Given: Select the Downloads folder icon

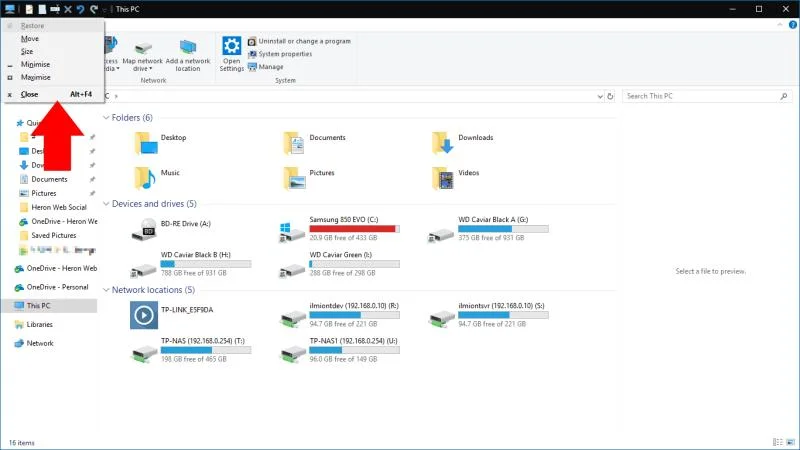Looking at the screenshot, I should click(442, 143).
